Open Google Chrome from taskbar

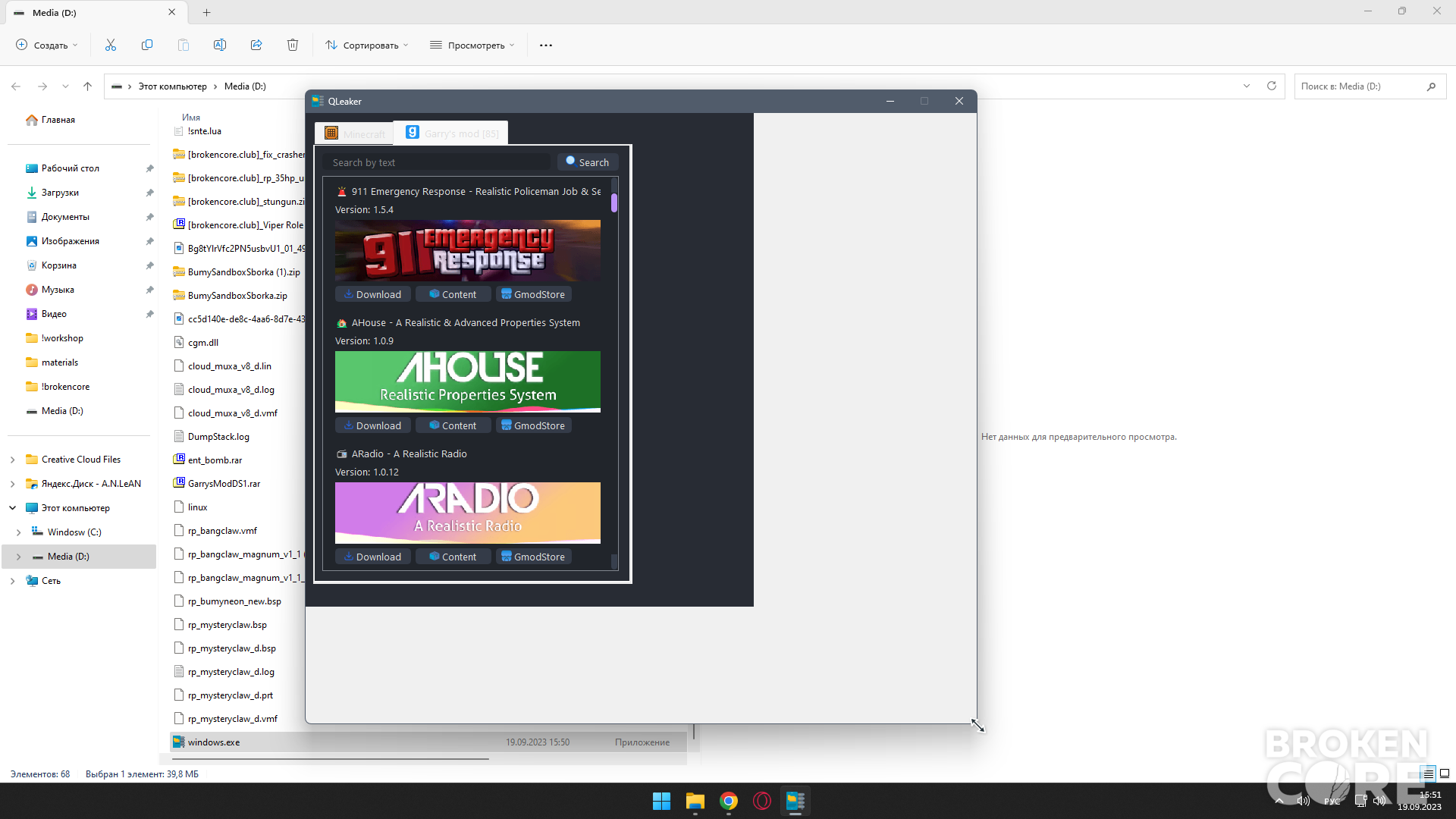pos(729,801)
